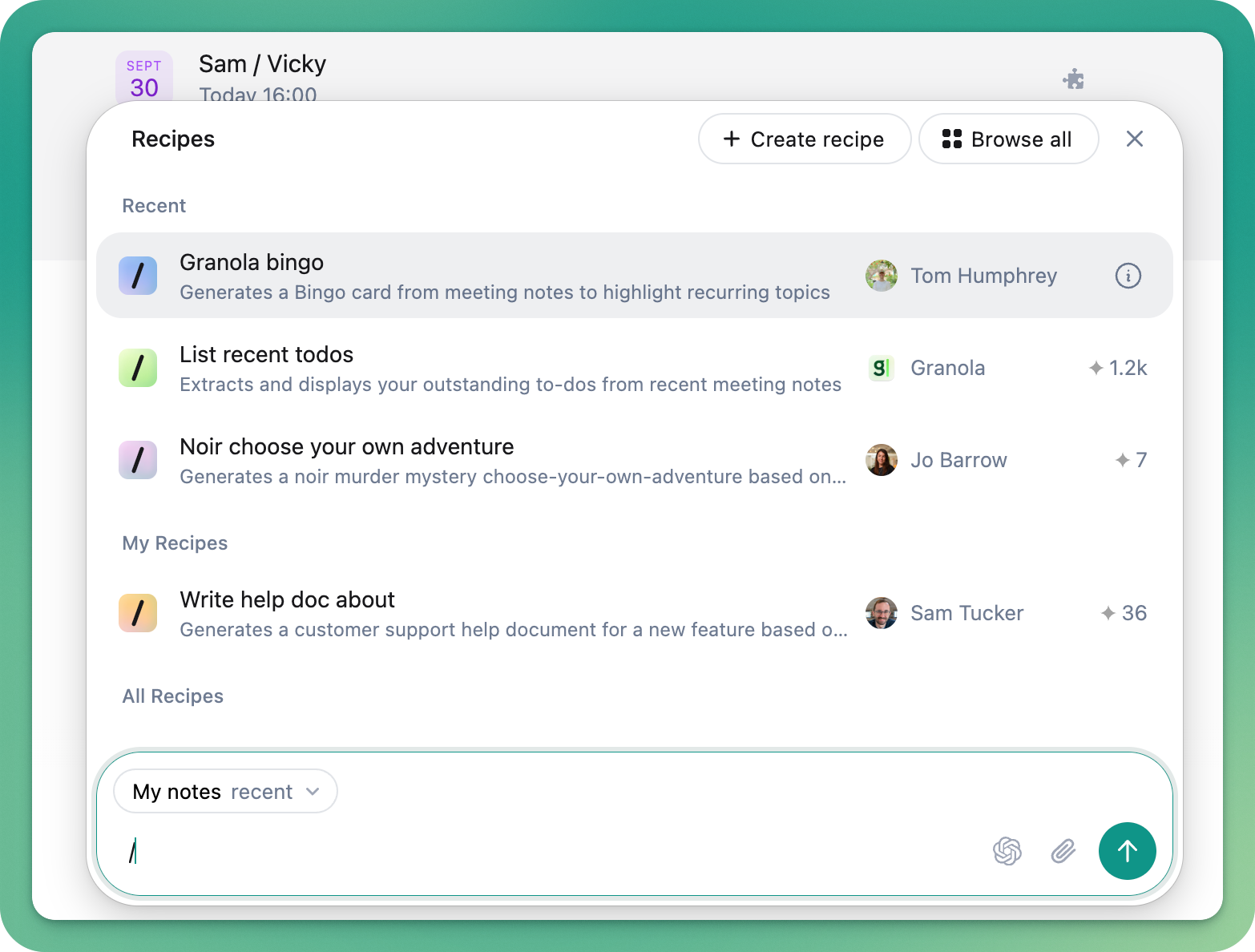Click Tom Humphrey's avatar
The image size is (1255, 952).
882,276
